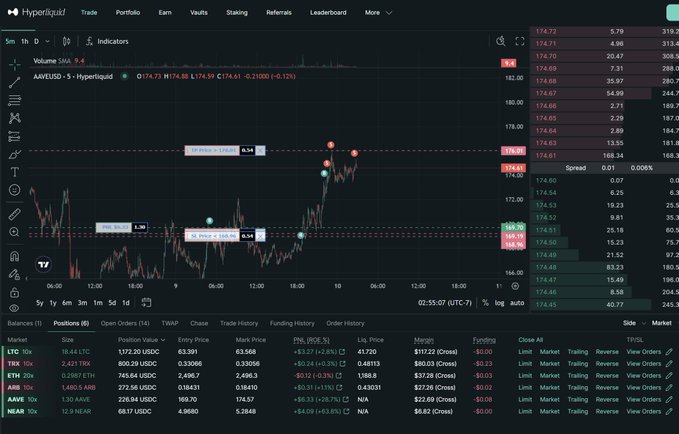The image size is (679, 434).
Task: Open the timezone UTC-7 selector
Action: pyautogui.click(x=445, y=302)
